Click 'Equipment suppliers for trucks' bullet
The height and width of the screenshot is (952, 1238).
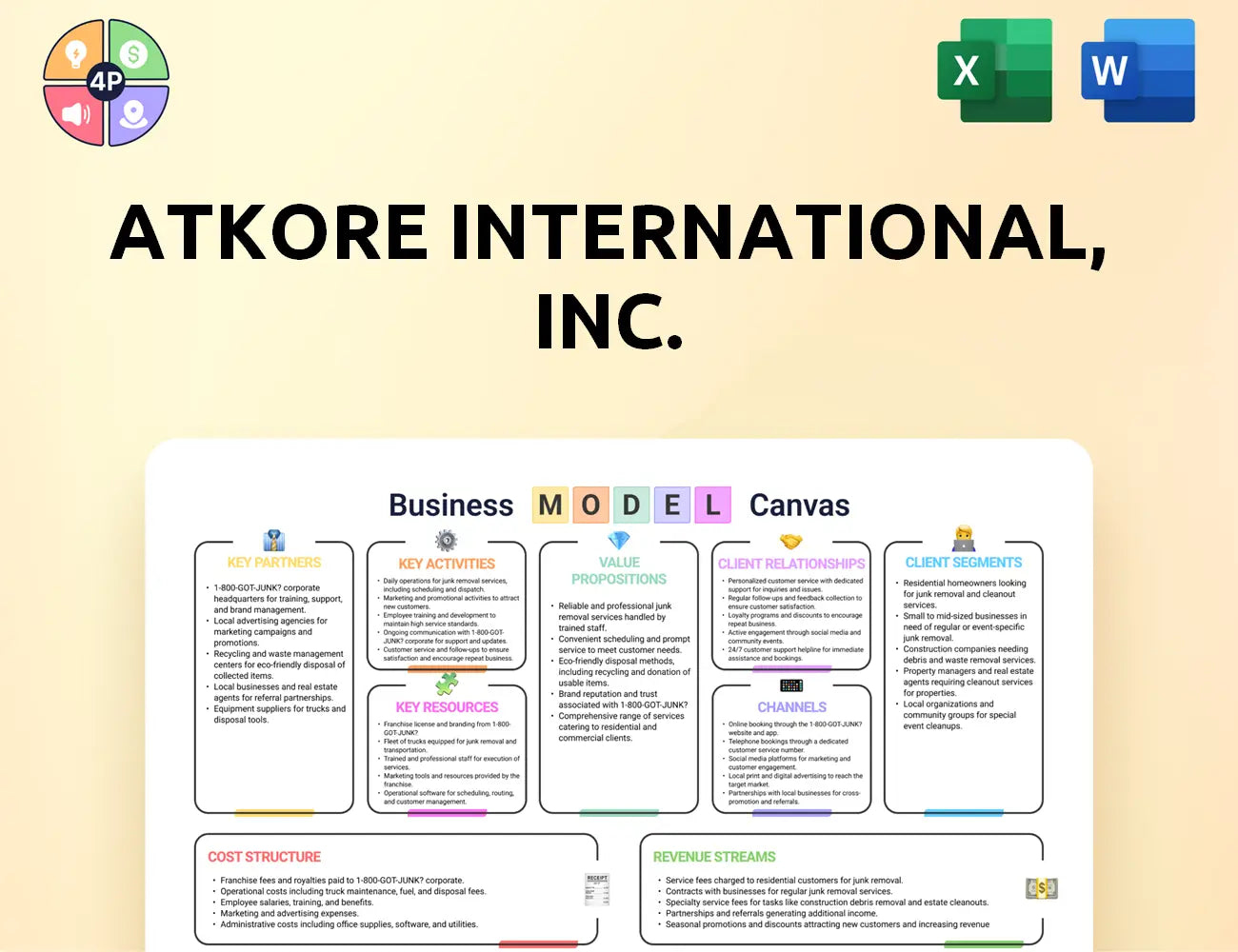[275, 714]
